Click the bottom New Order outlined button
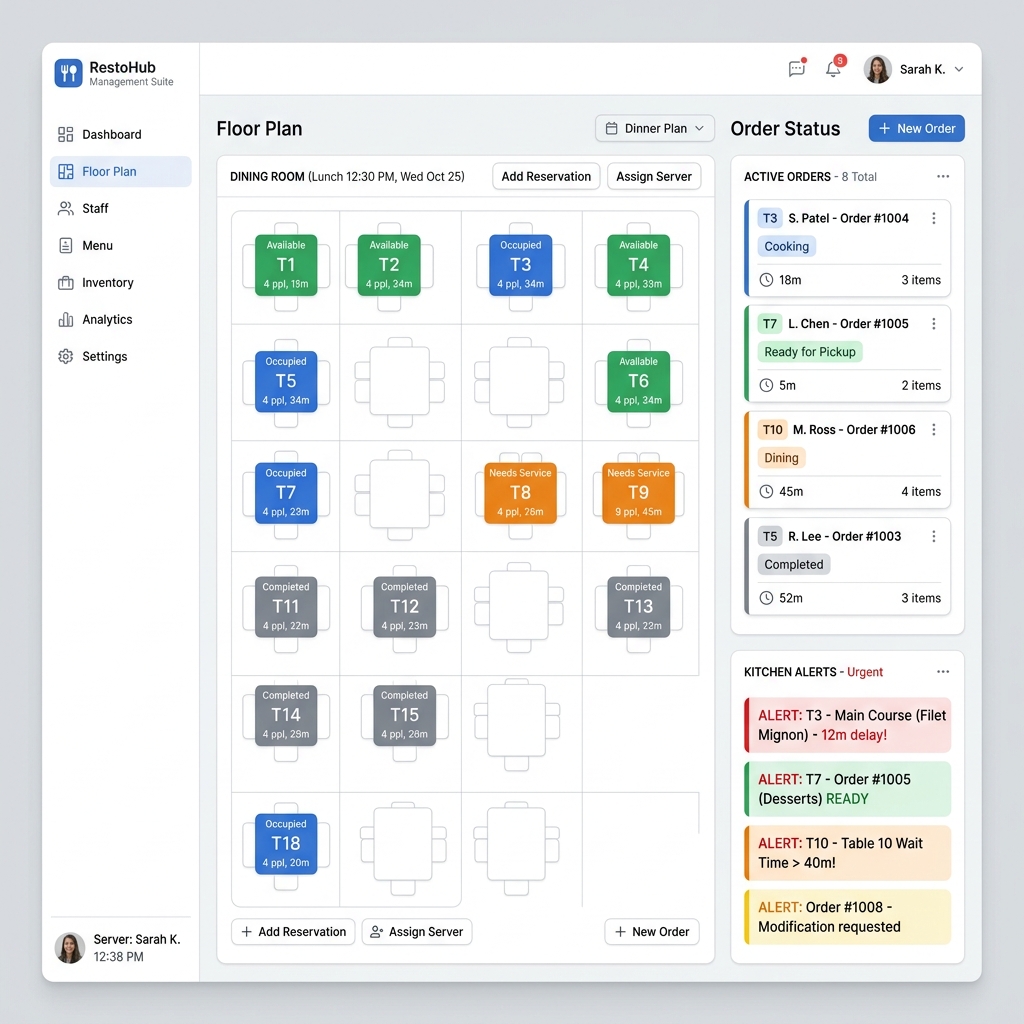1024x1024 pixels. (x=652, y=932)
